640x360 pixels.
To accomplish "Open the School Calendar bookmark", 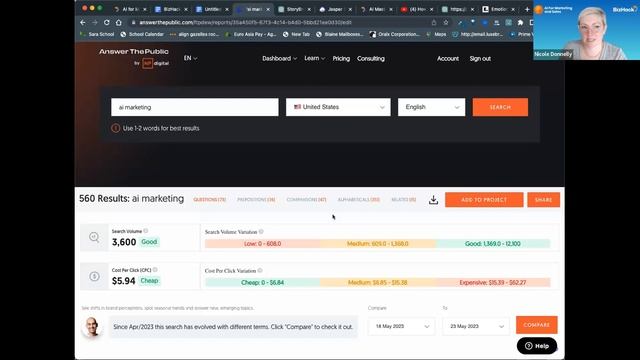I will click(x=142, y=34).
